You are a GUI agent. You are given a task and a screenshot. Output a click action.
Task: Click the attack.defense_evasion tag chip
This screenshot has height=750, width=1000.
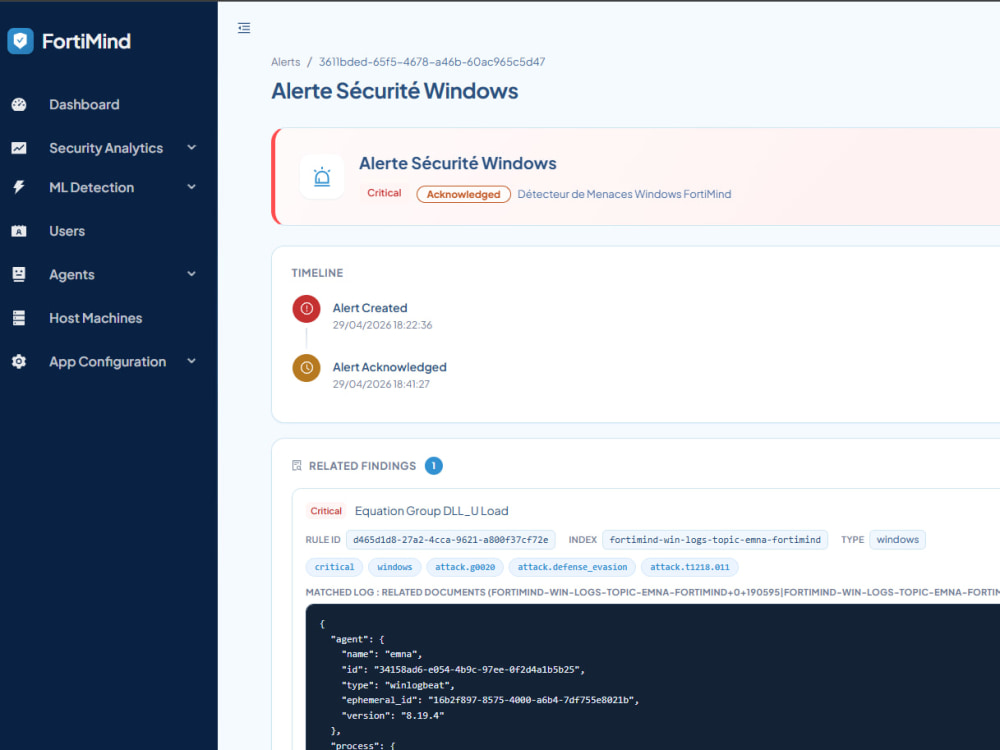pyautogui.click(x=572, y=567)
